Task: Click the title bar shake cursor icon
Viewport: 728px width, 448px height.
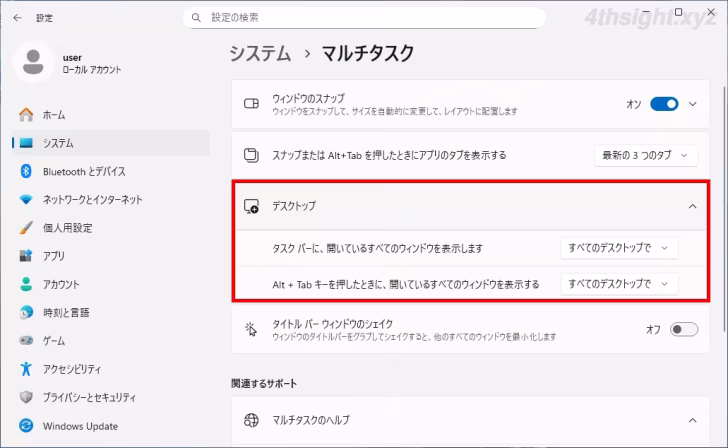Action: coord(251,329)
